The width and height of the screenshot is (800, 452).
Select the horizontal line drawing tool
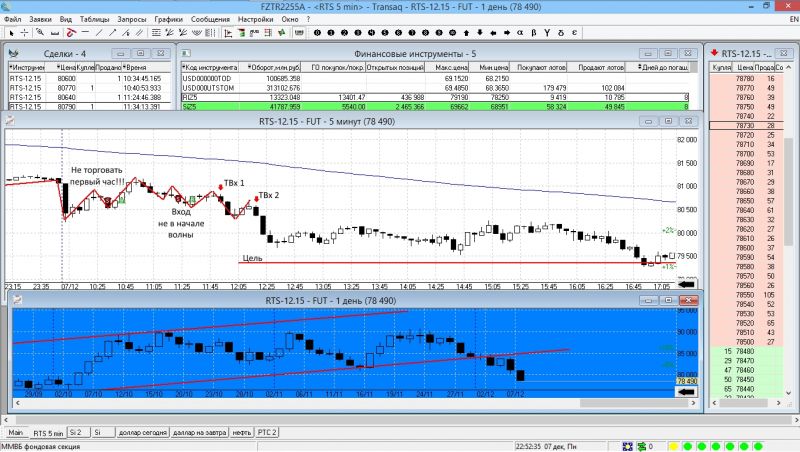pos(85,32)
